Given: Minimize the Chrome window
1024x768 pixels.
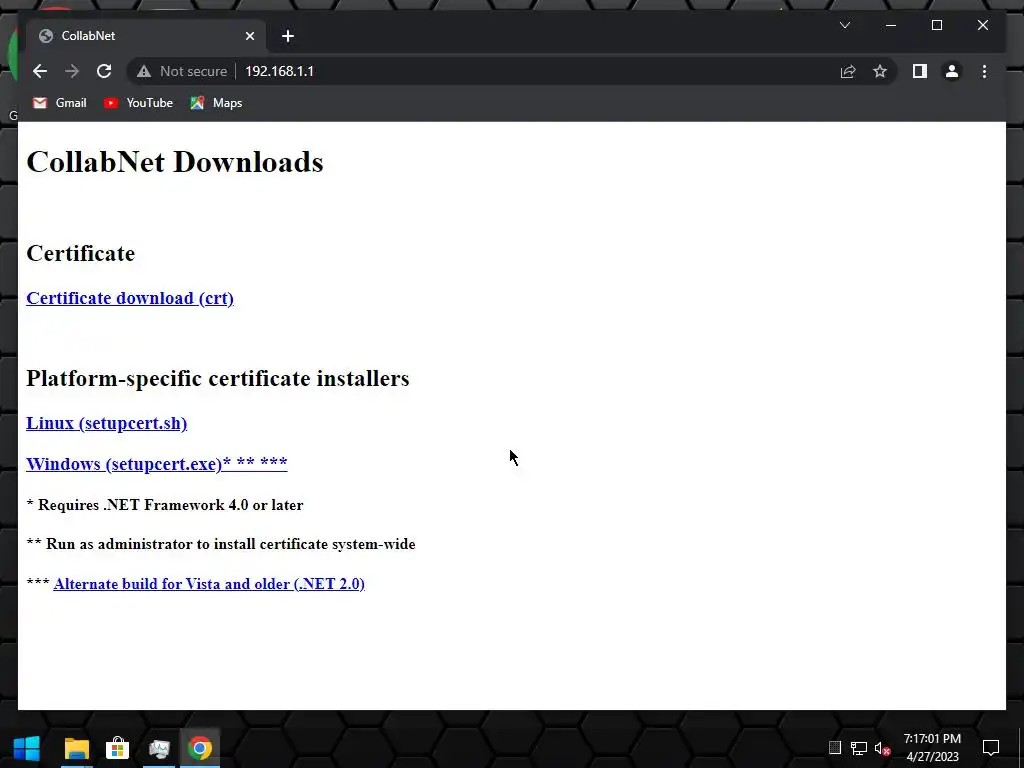Looking at the screenshot, I should [891, 25].
